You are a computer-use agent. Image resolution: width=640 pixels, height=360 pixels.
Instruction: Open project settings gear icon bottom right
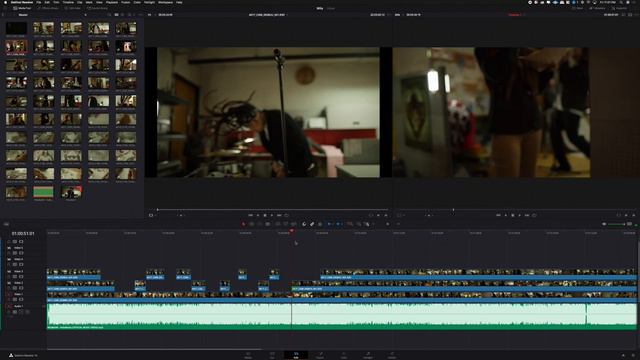coord(633,356)
